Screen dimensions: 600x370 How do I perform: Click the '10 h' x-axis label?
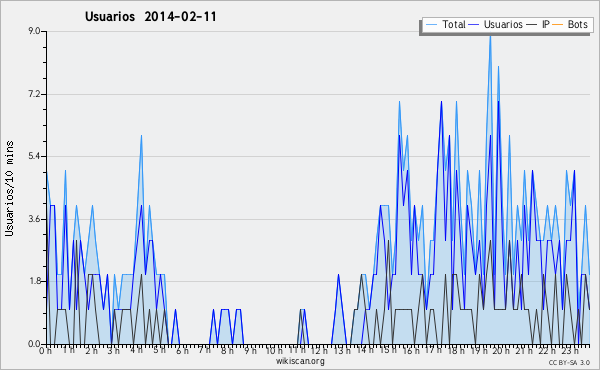pyautogui.click(x=274, y=351)
